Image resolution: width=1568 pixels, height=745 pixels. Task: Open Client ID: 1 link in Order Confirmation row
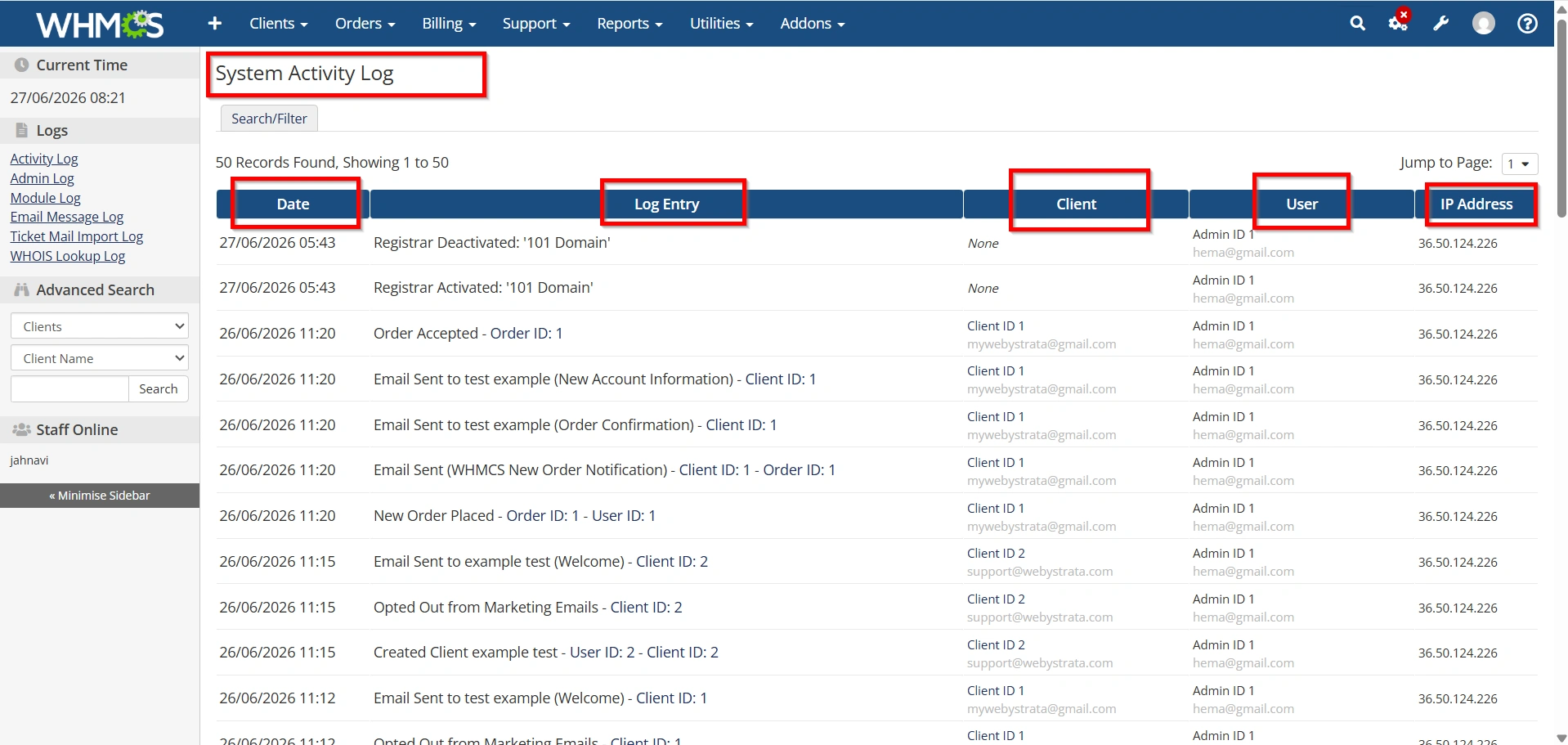[x=741, y=425]
